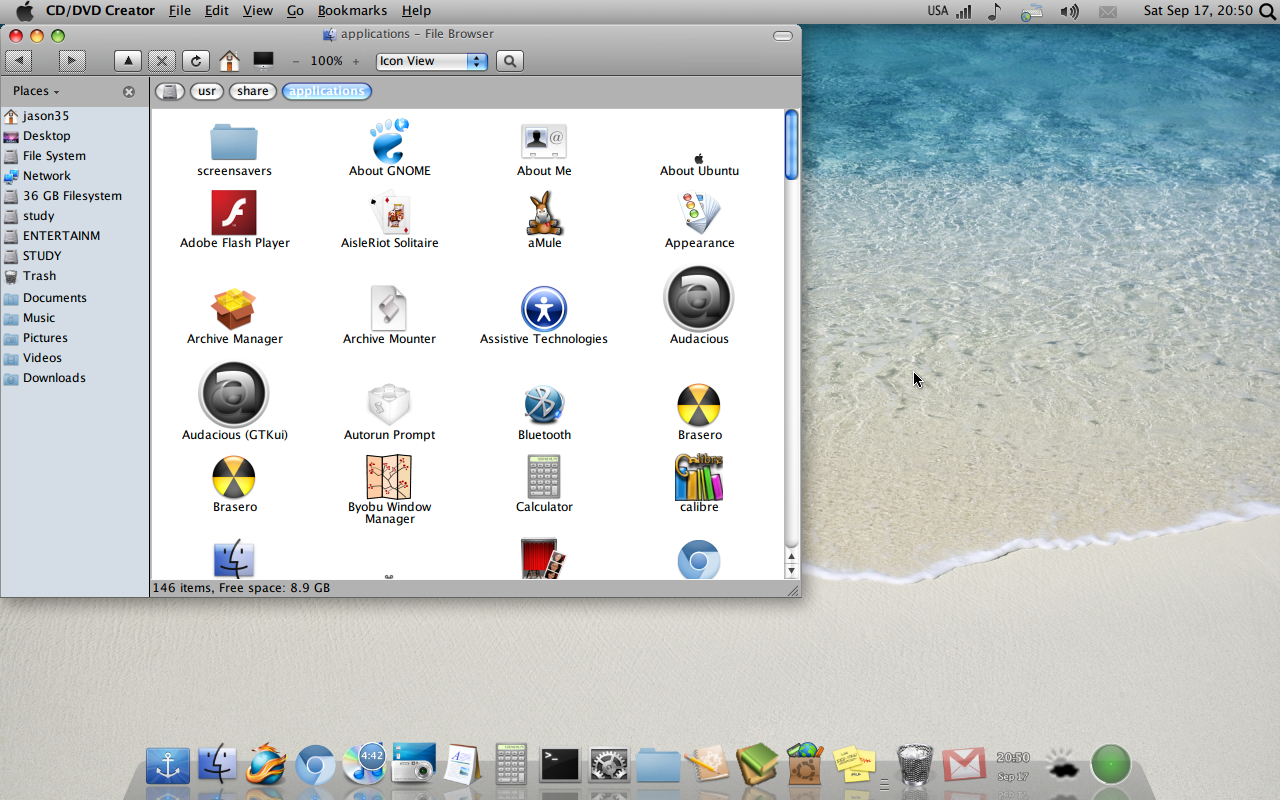This screenshot has height=800, width=1280.
Task: Select the aMule launcher icon
Action: click(544, 212)
